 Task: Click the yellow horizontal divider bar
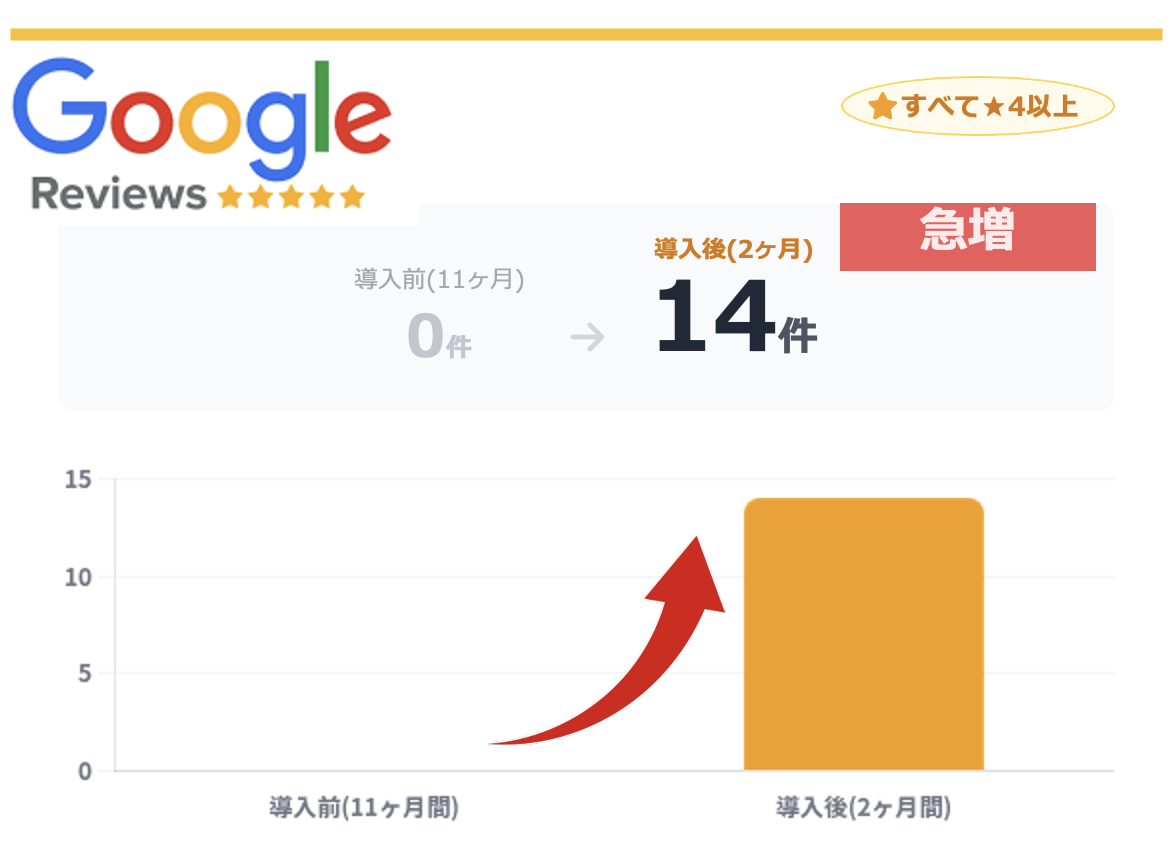coord(586,34)
